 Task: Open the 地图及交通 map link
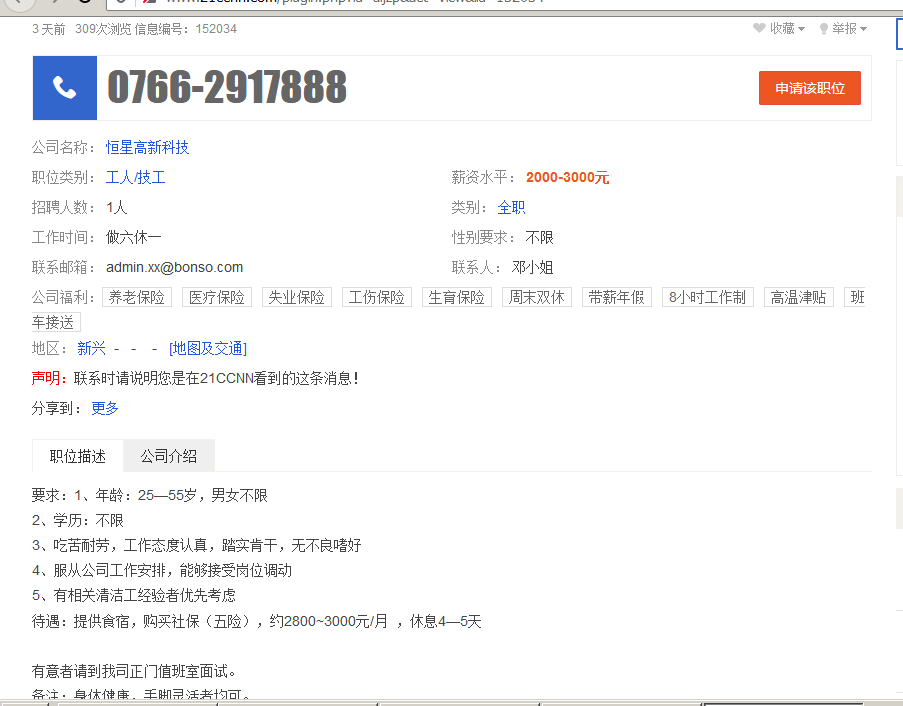pyautogui.click(x=208, y=348)
